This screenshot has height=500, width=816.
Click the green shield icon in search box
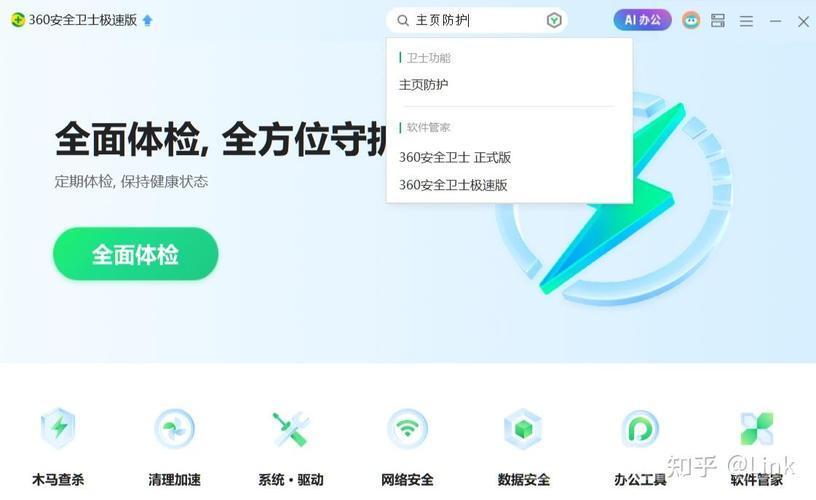tap(554, 20)
